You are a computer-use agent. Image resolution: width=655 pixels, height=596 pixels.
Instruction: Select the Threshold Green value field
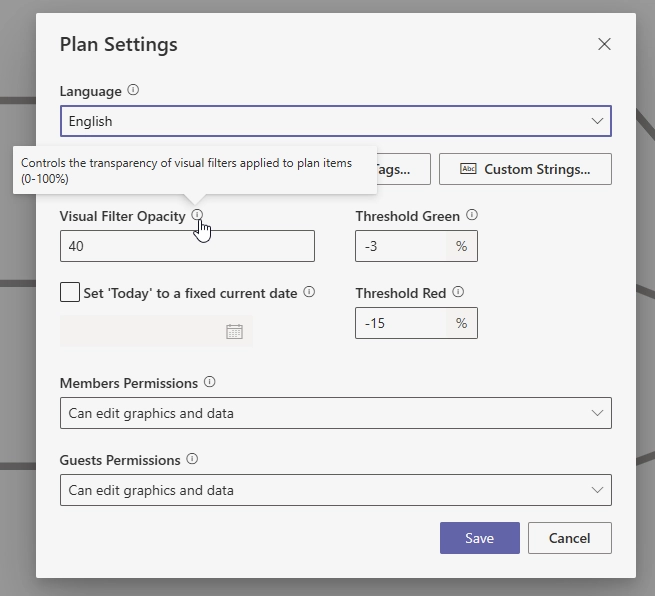(400, 246)
